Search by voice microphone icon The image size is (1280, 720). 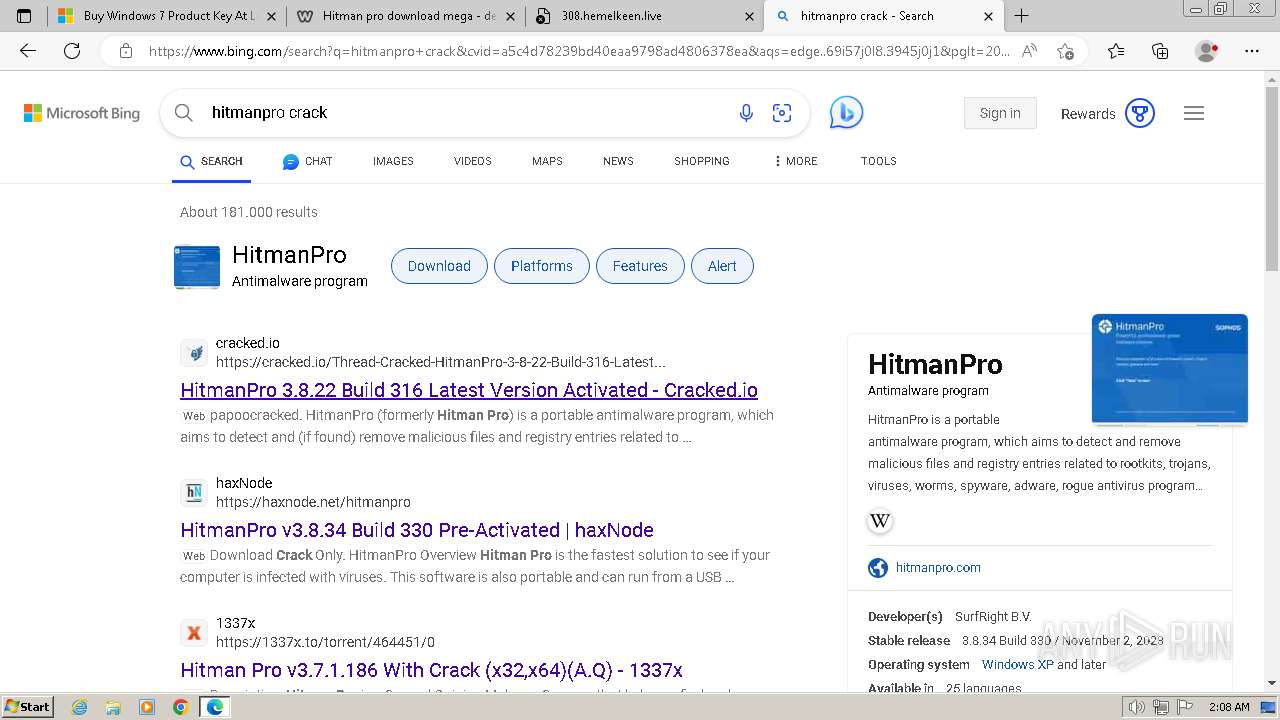[x=746, y=113]
